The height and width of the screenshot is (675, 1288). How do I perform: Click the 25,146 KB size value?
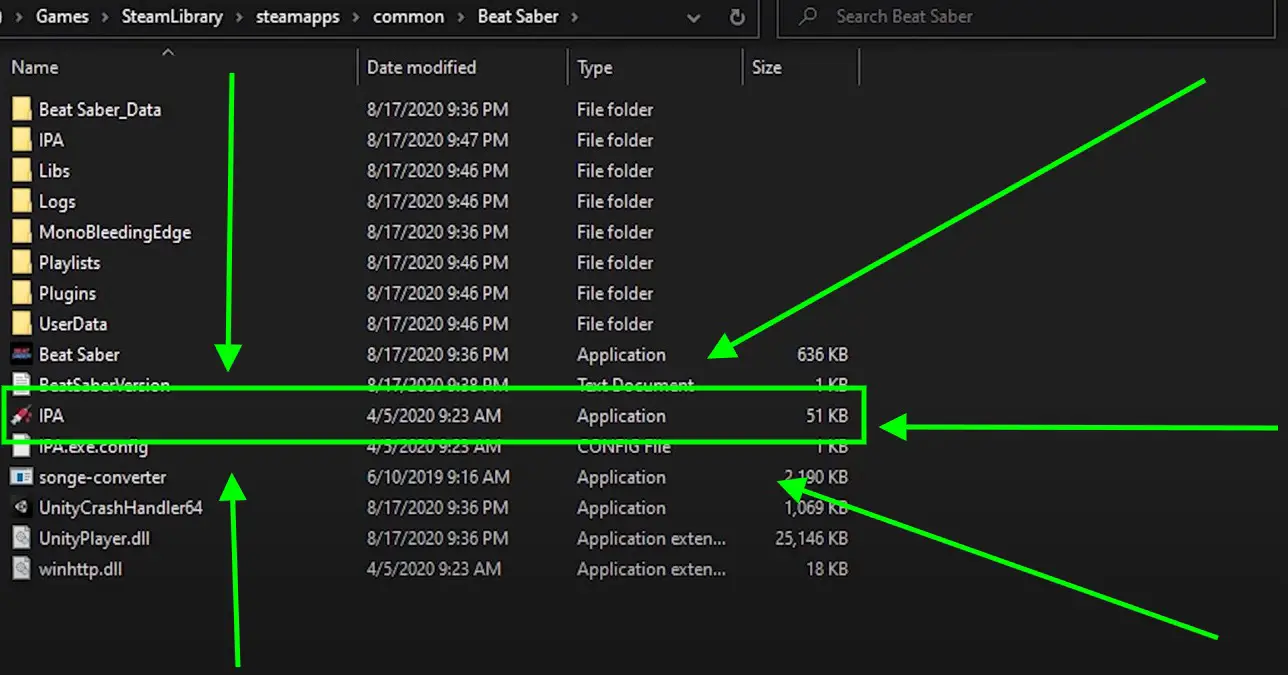pos(811,538)
